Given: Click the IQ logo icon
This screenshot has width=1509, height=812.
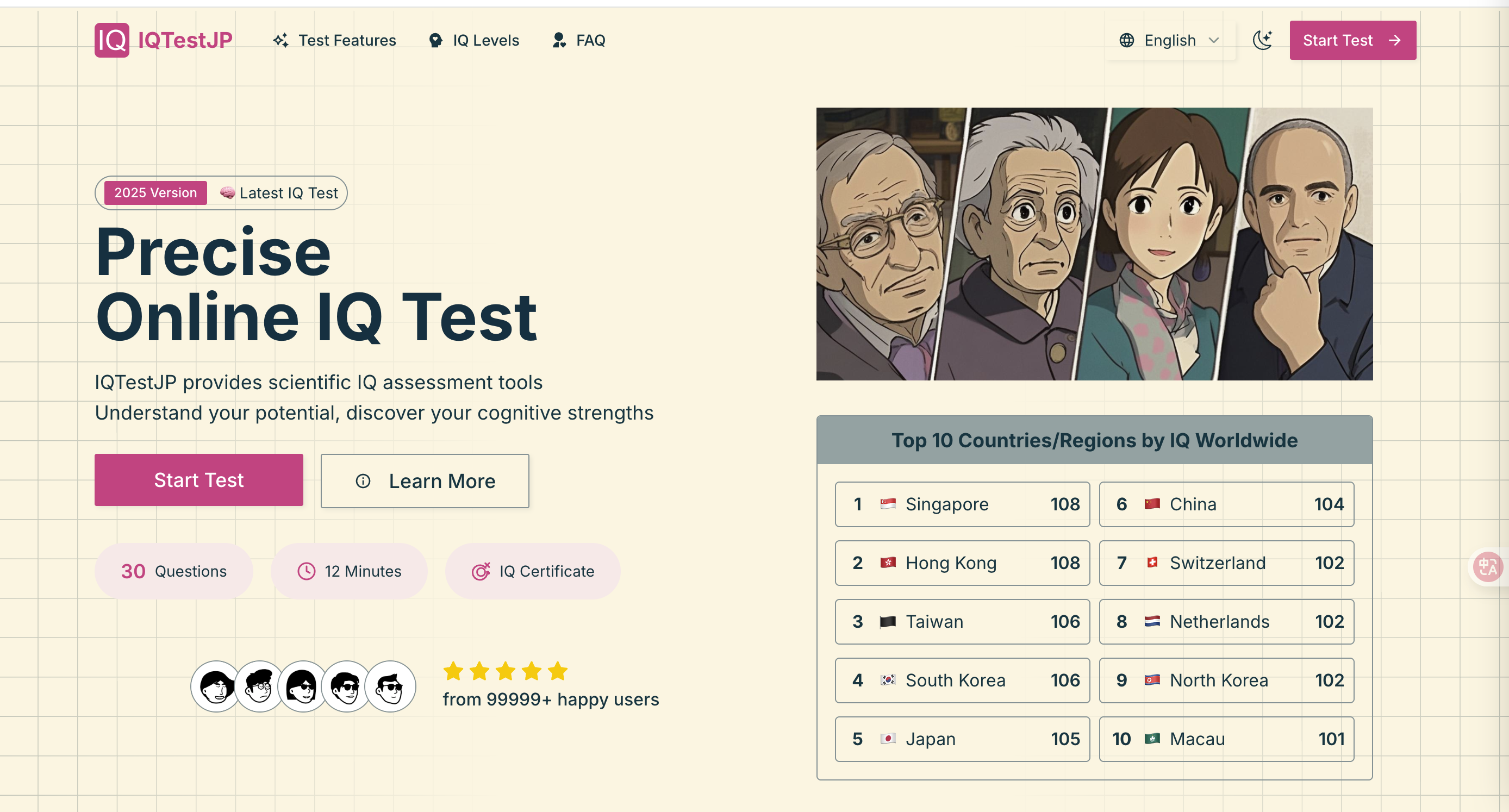Looking at the screenshot, I should click(112, 40).
